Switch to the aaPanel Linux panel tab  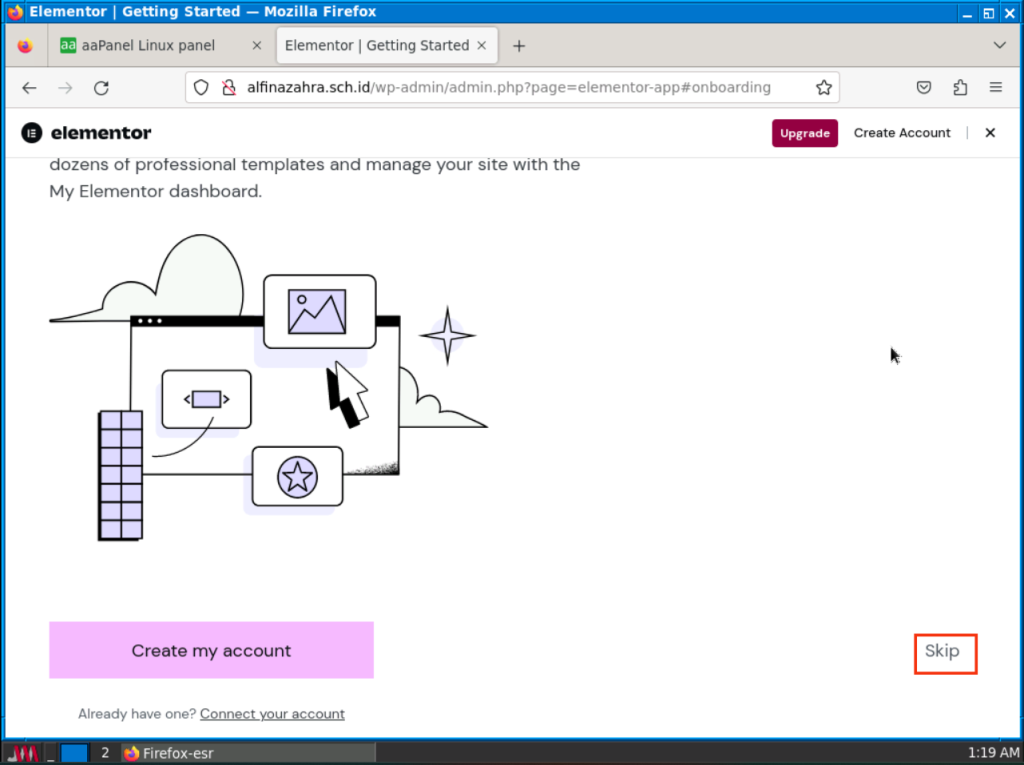click(x=150, y=46)
